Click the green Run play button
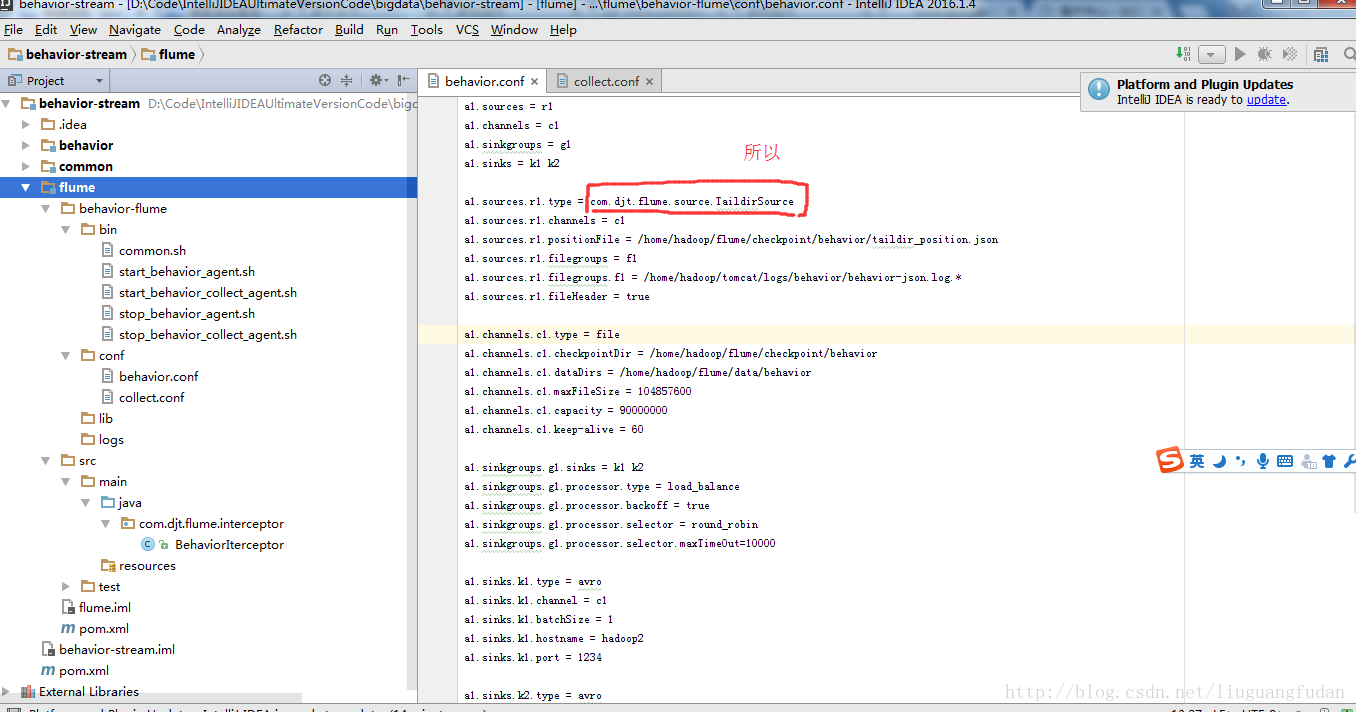 1240,54
